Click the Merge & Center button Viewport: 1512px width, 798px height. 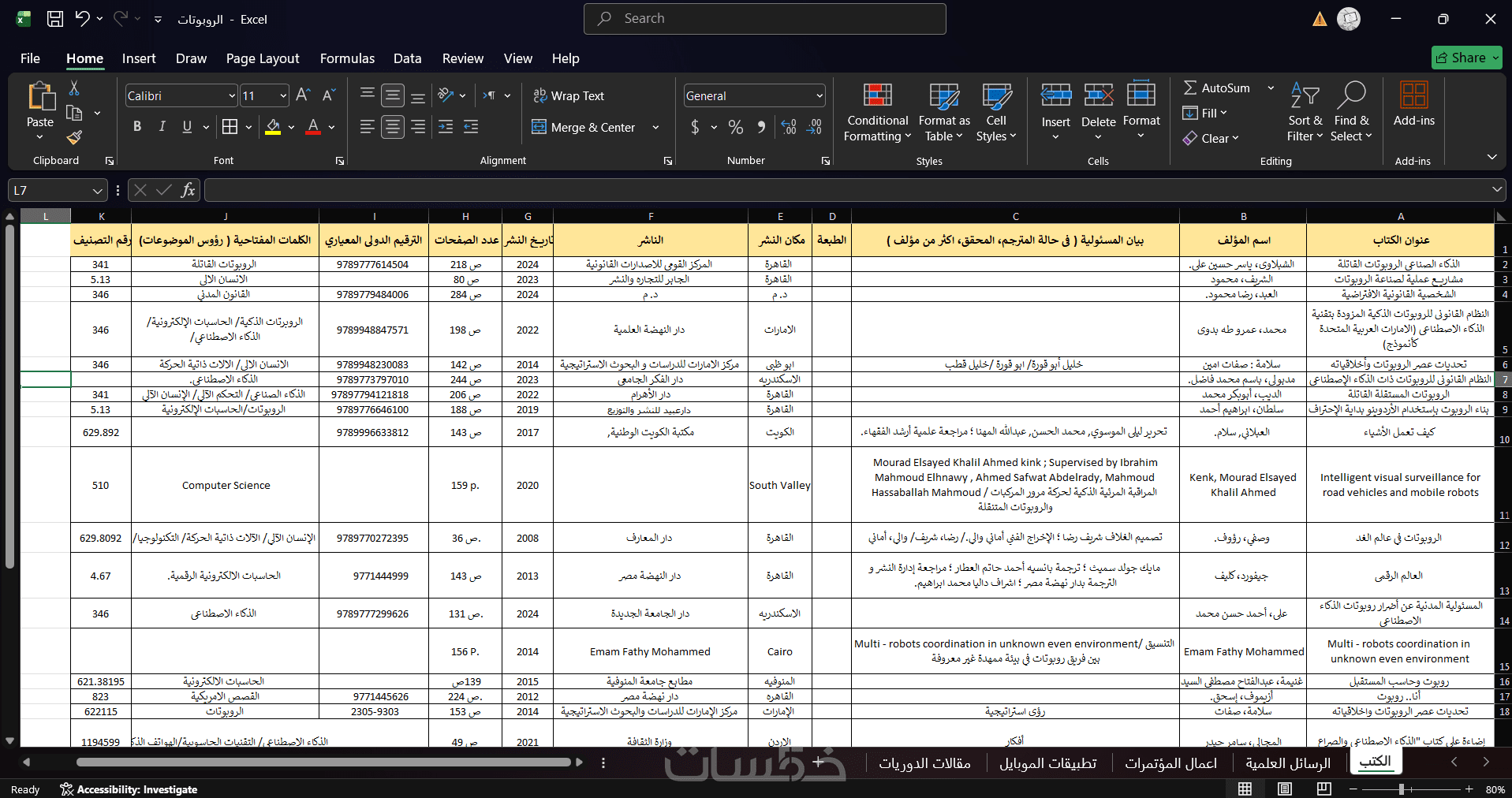[x=584, y=127]
